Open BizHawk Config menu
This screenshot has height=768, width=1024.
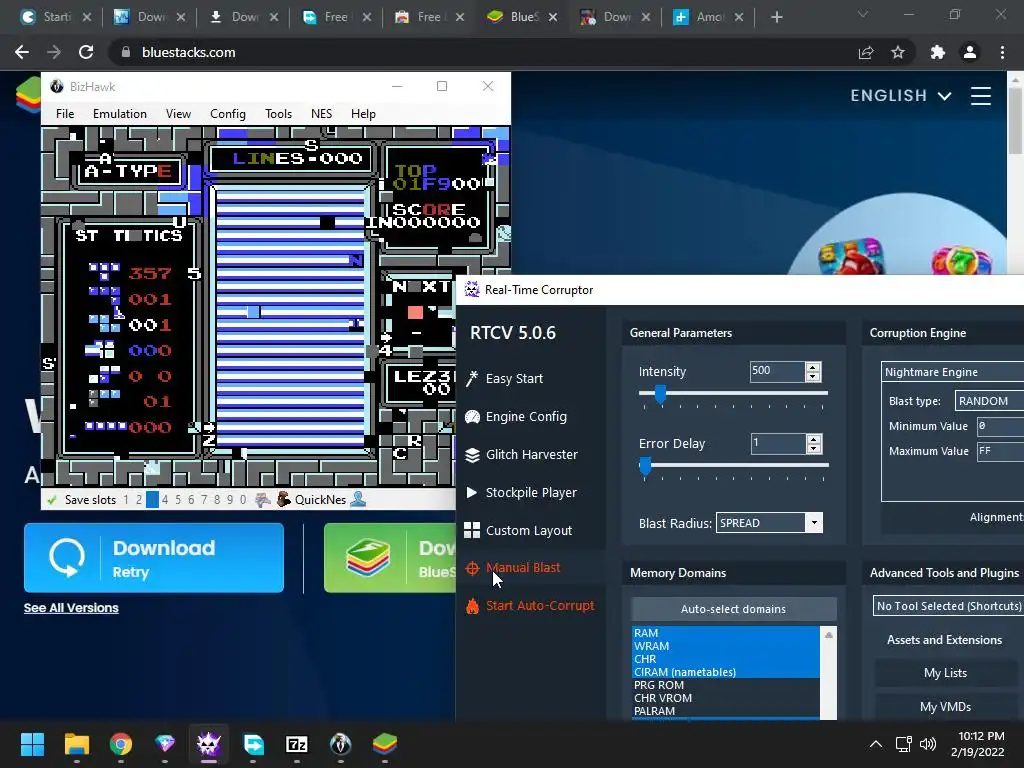coord(228,114)
